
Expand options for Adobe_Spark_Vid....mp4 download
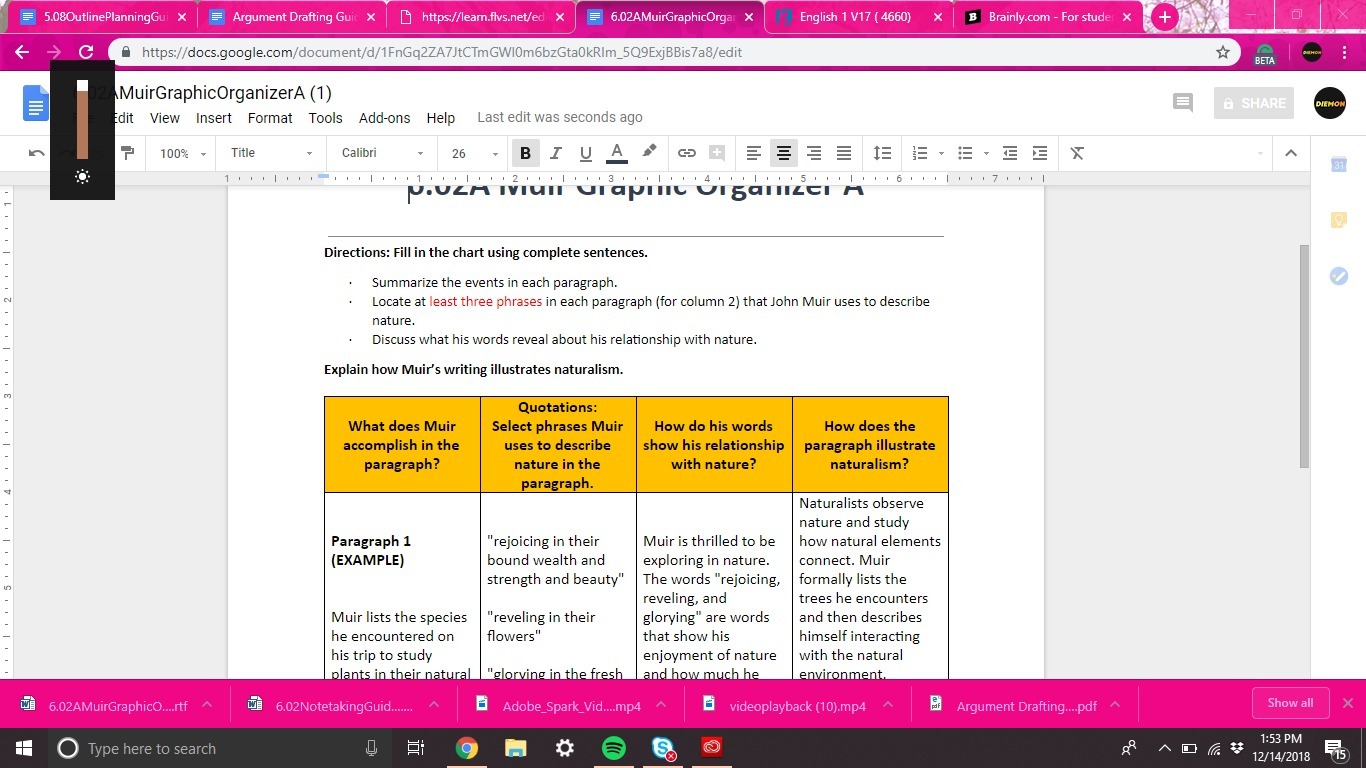coord(660,704)
